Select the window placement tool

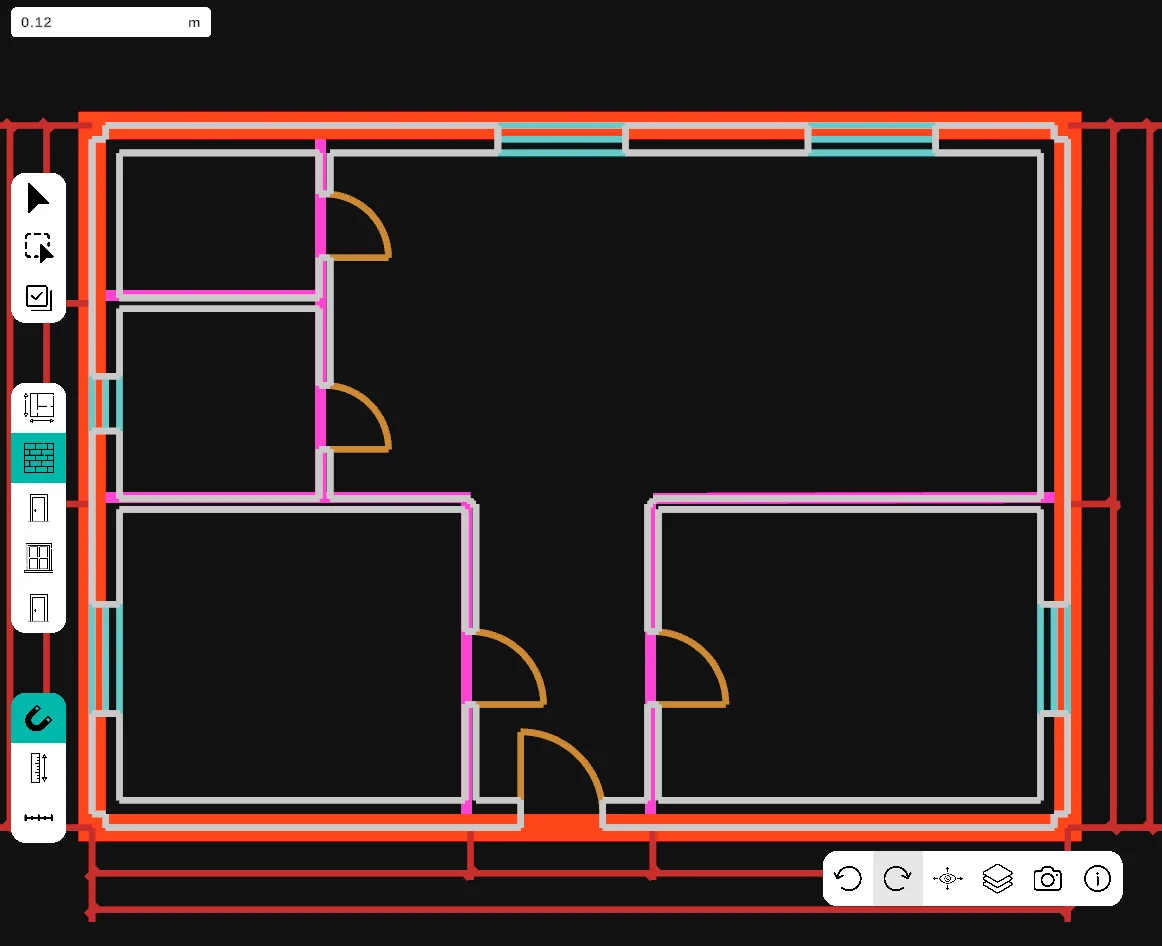[39, 558]
